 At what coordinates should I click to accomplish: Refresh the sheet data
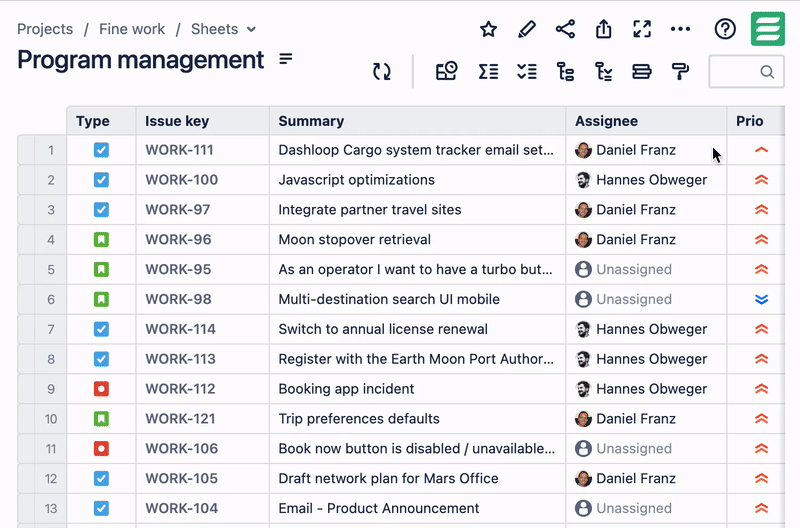coord(382,71)
